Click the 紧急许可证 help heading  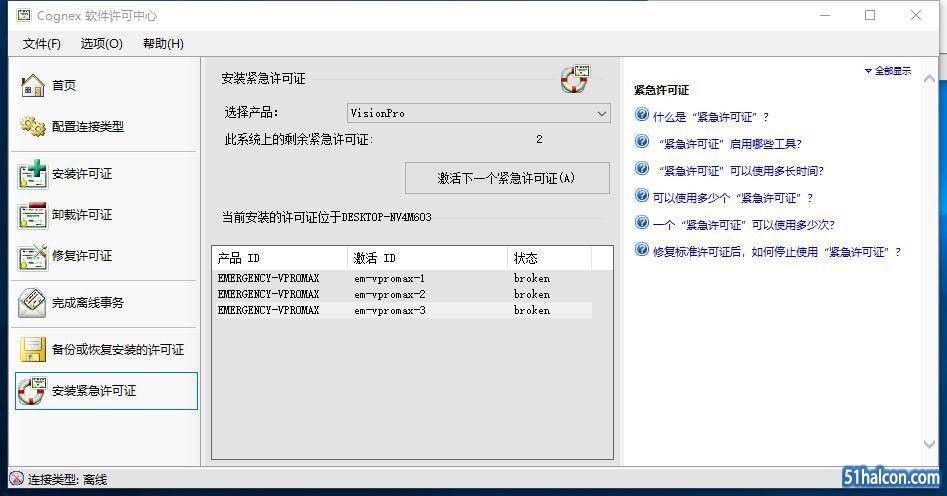pos(661,90)
